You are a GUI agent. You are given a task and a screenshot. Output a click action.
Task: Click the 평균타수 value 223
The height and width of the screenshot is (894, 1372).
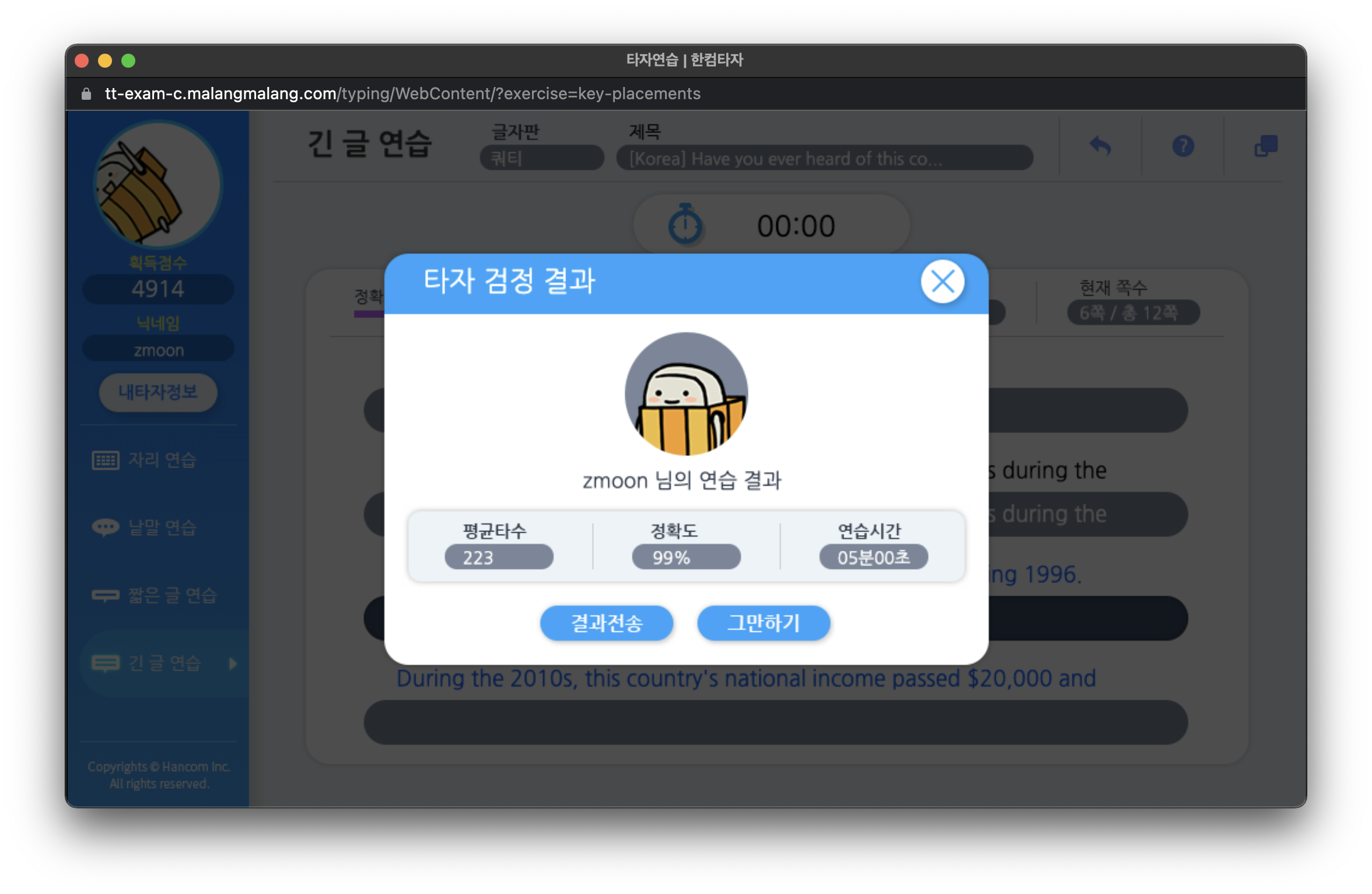click(x=499, y=557)
